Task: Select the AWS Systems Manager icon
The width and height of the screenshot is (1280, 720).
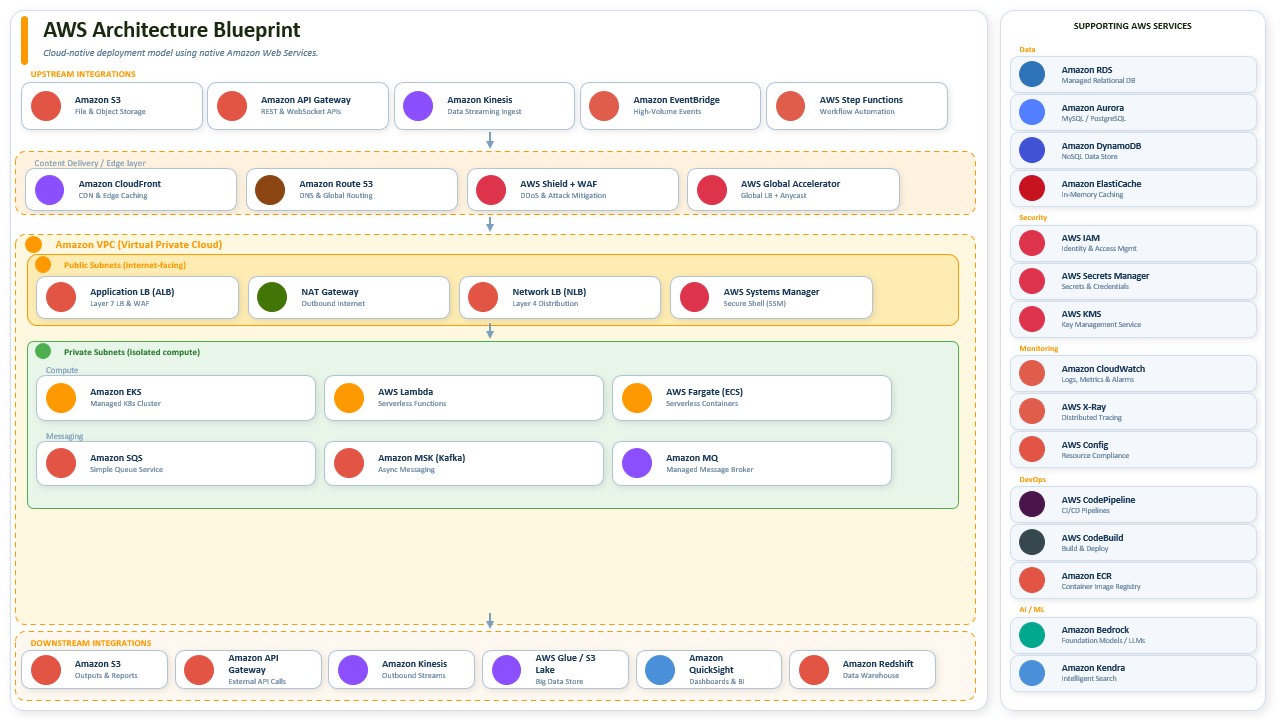Action: click(x=694, y=297)
